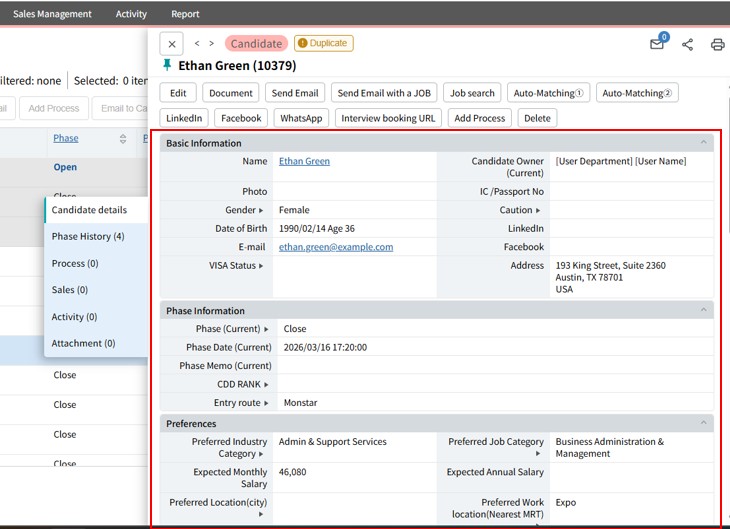Select the Attachment (0) side item
The width and height of the screenshot is (730, 529).
pyautogui.click(x=83, y=343)
